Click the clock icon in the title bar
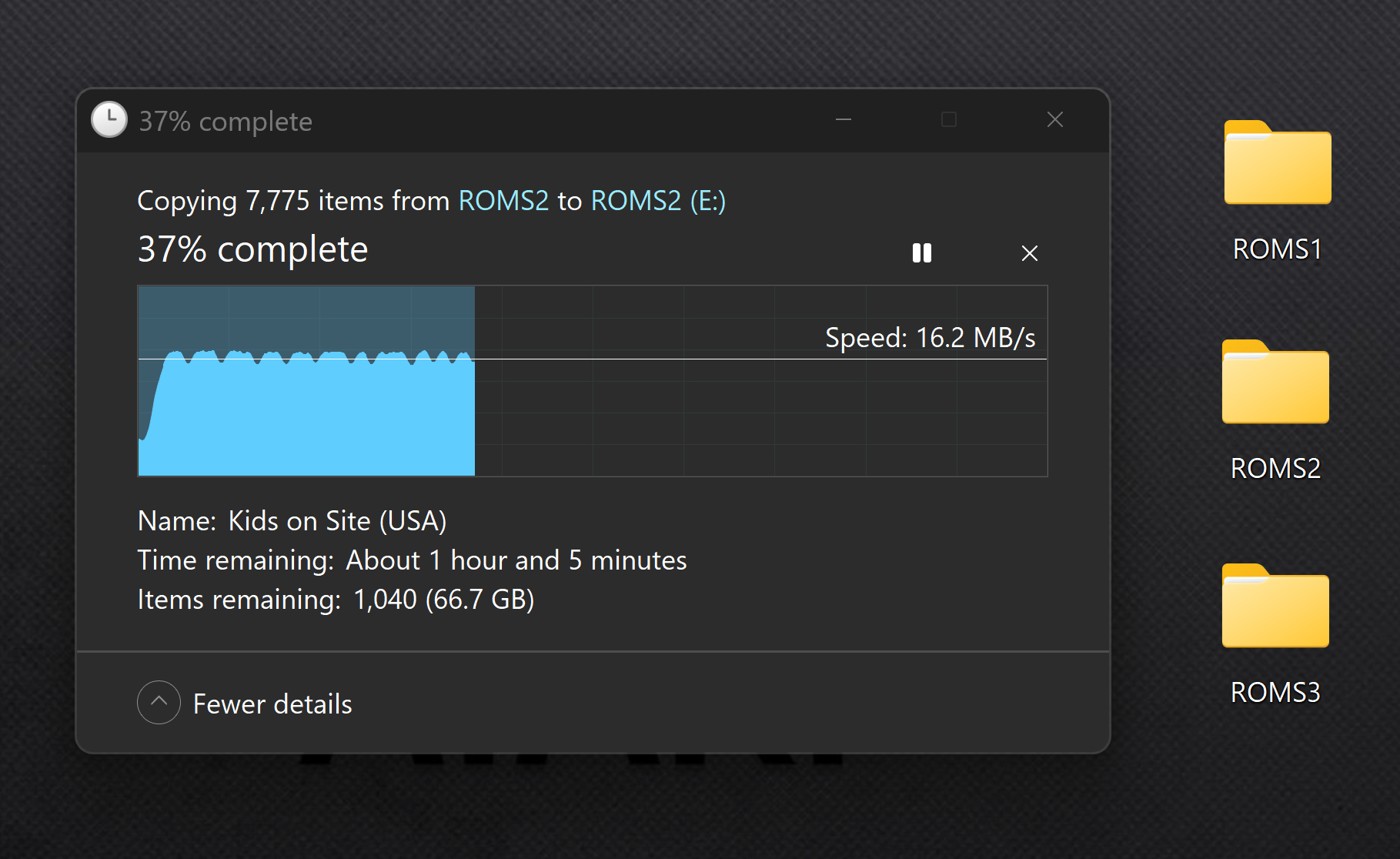This screenshot has width=1400, height=859. tap(109, 120)
